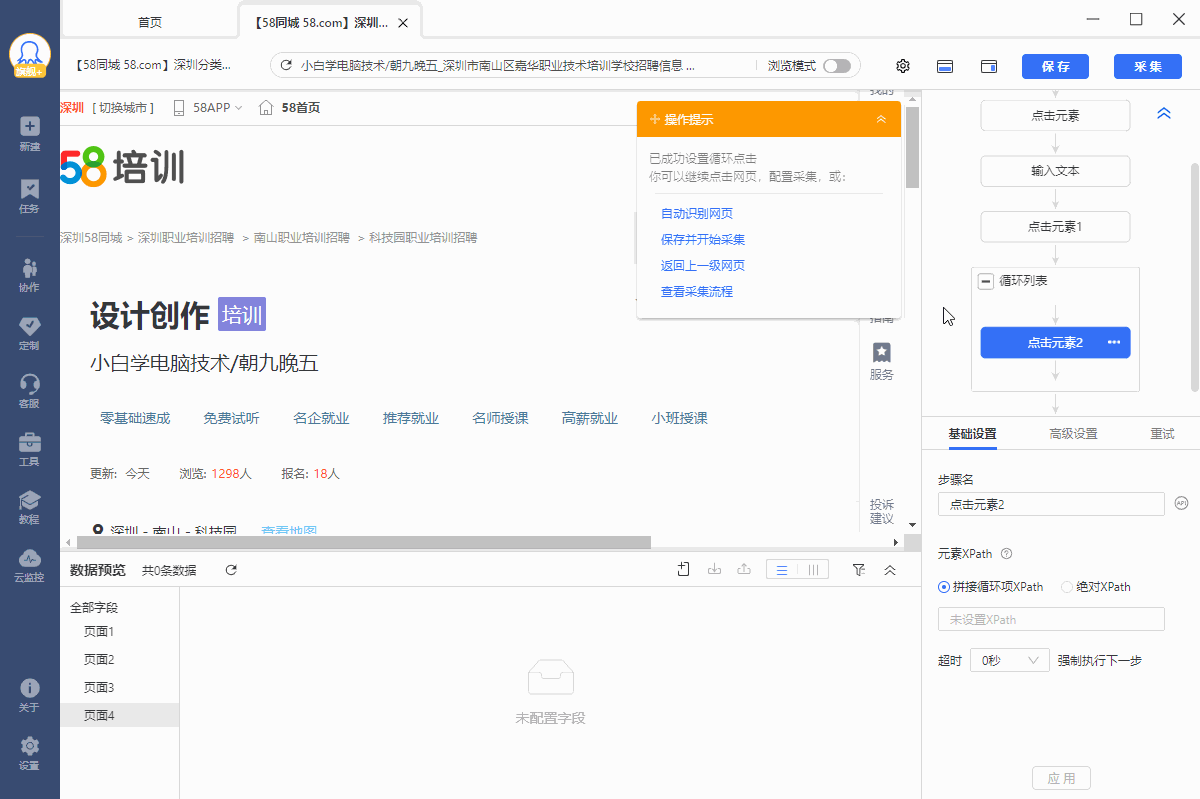Click the 自动识别网页 link

click(x=697, y=214)
